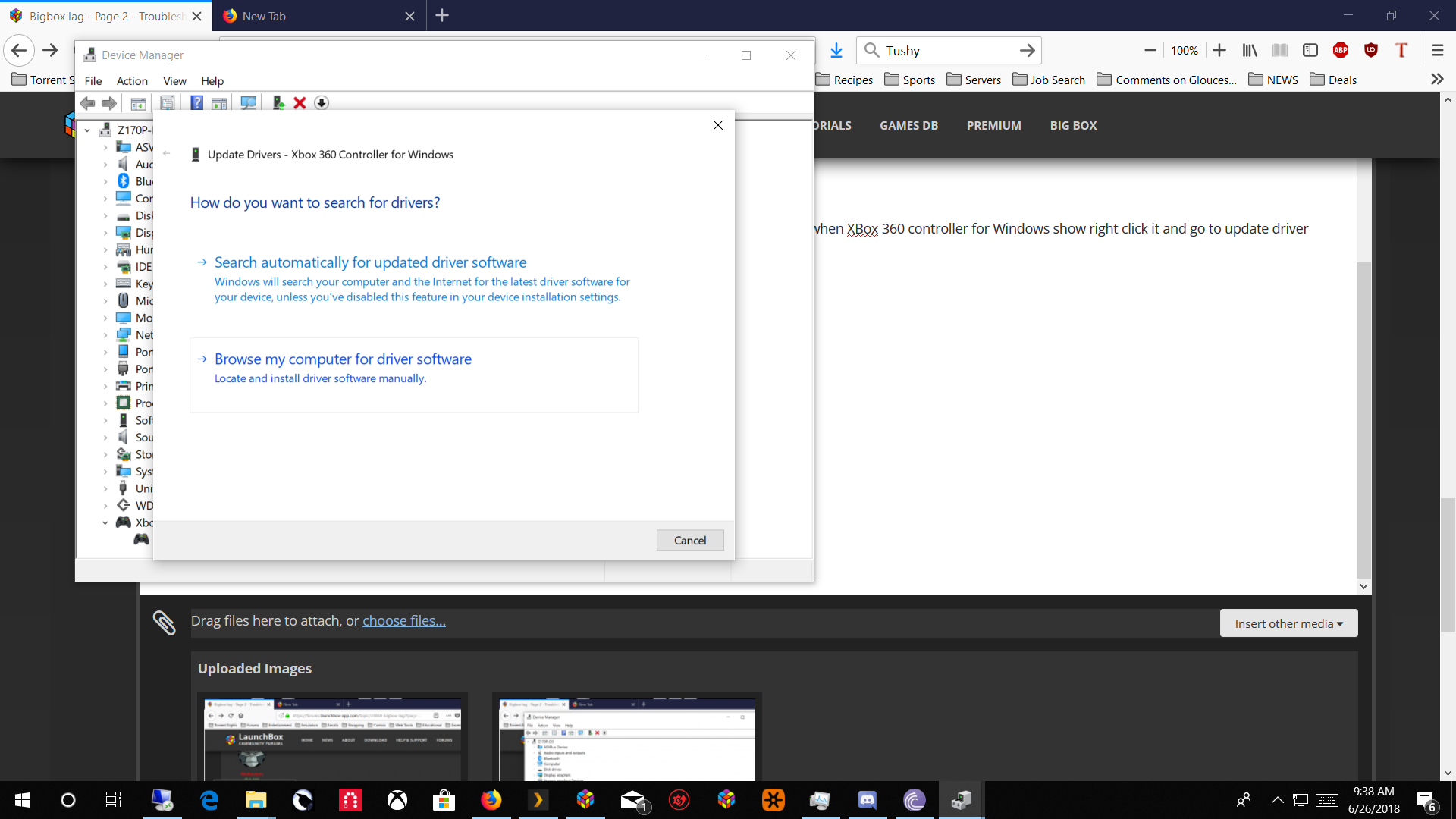The height and width of the screenshot is (819, 1456).
Task: Click uBlock shield extension icon
Action: (1371, 50)
